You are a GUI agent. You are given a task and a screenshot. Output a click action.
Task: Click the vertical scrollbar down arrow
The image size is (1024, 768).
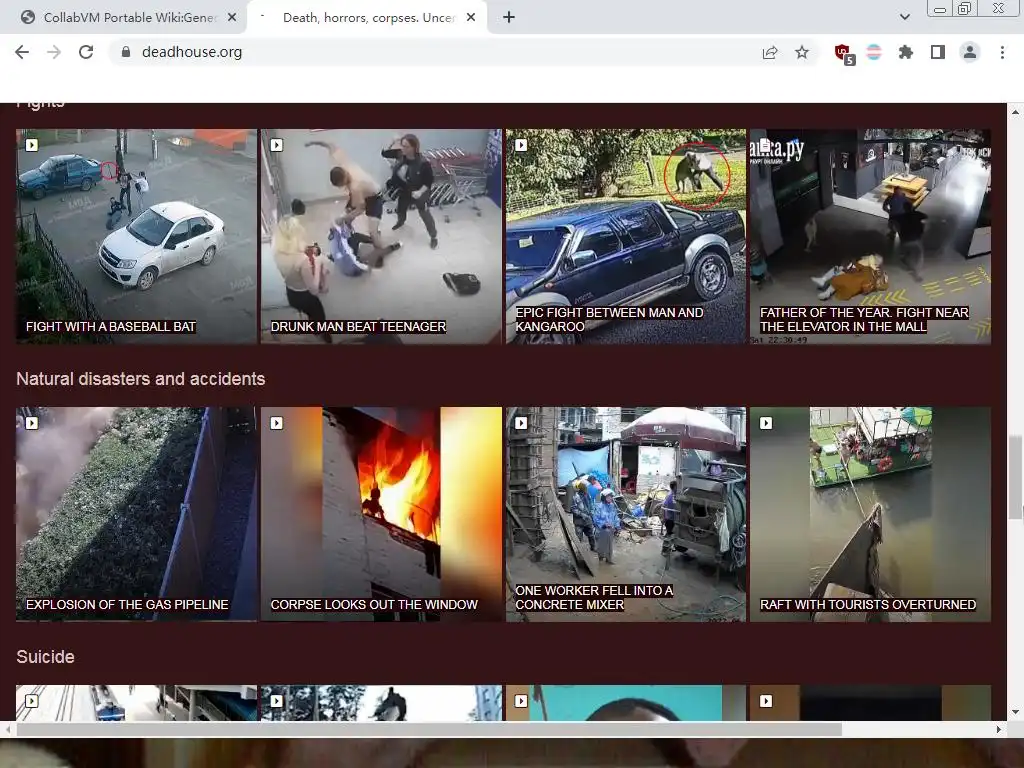1015,712
